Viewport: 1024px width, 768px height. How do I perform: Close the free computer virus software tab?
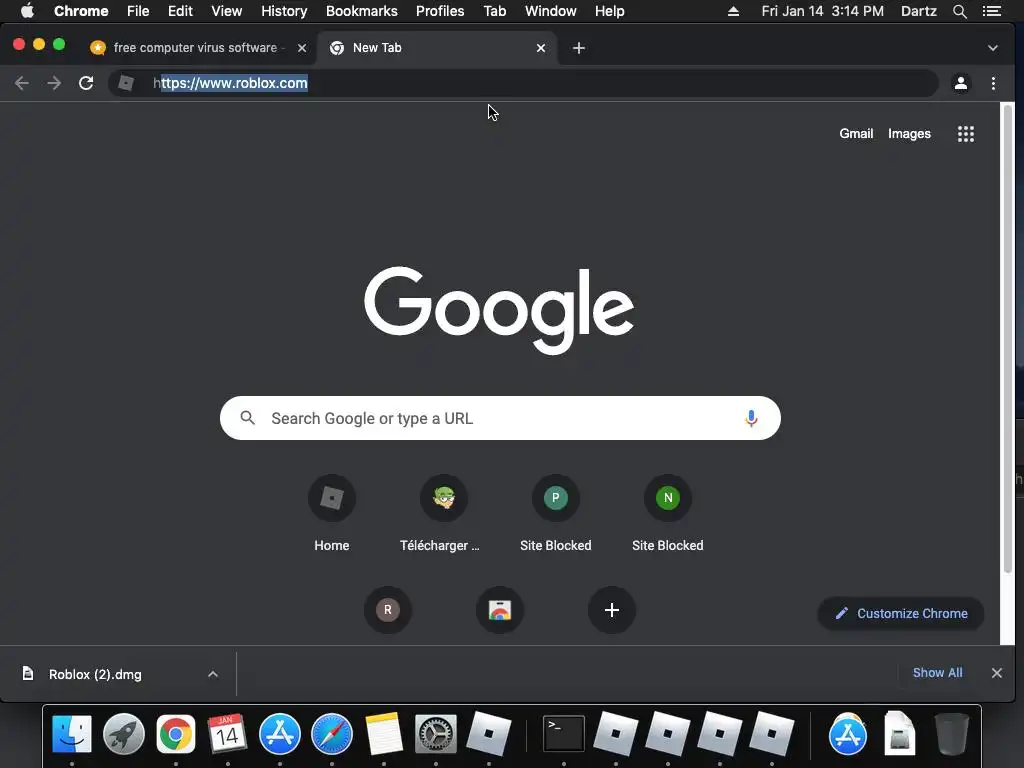(x=302, y=48)
